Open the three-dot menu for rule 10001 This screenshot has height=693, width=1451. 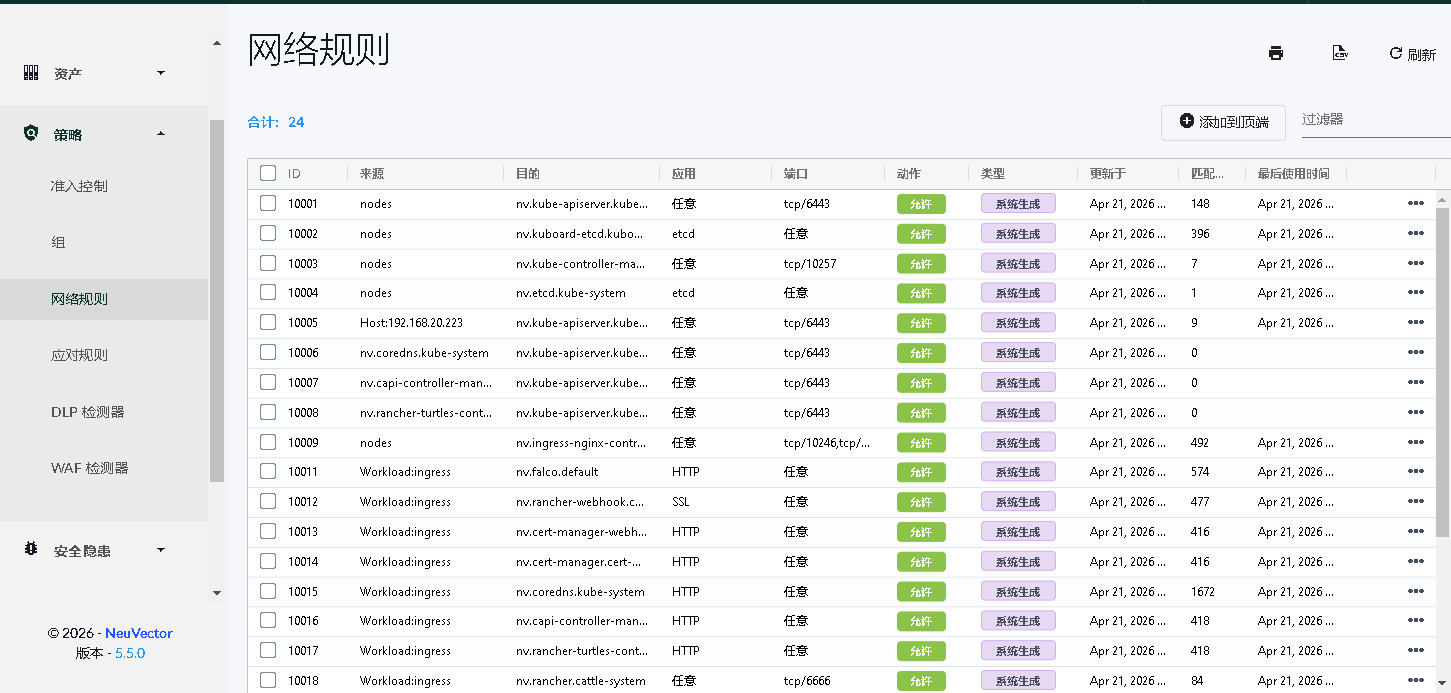click(1415, 204)
